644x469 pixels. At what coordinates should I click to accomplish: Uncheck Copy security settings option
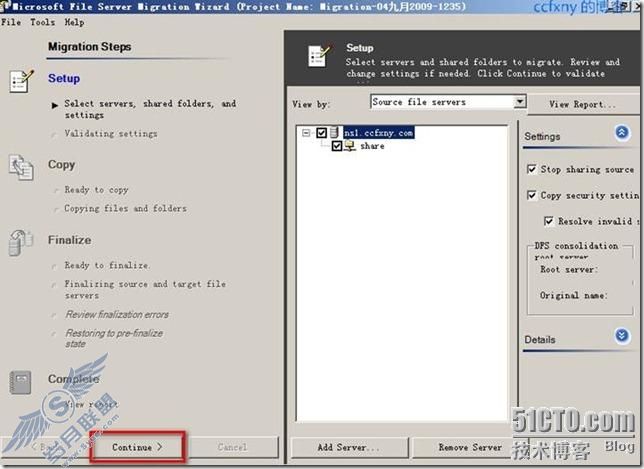[531, 195]
